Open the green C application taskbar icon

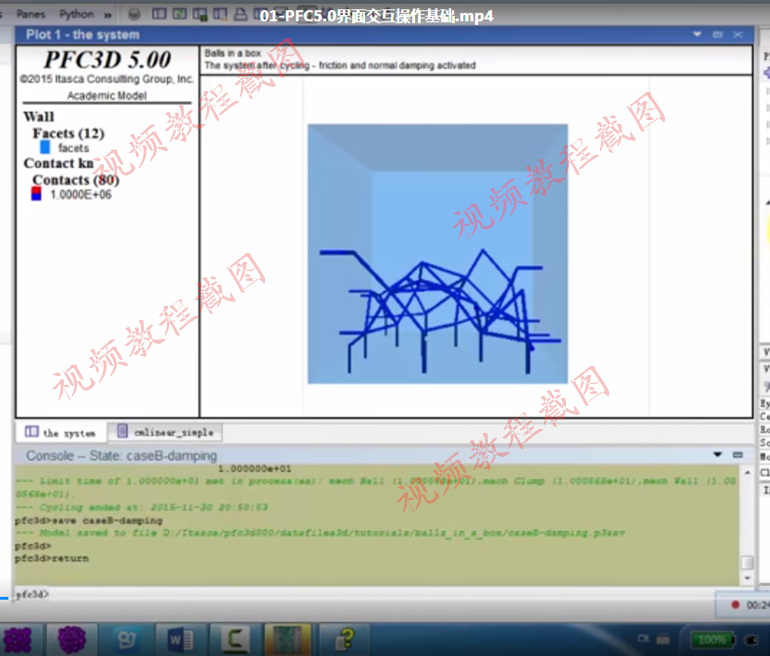[235, 639]
